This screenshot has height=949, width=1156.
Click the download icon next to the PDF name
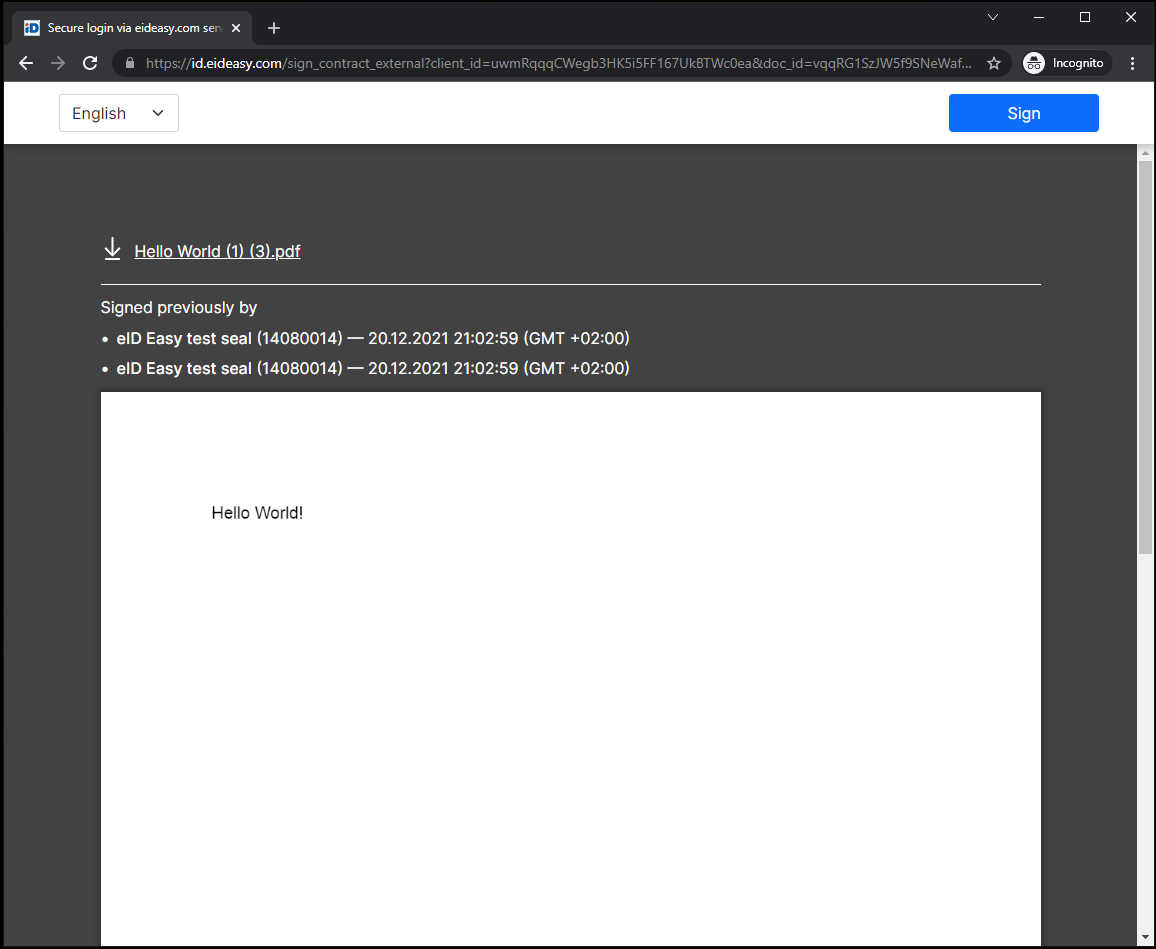(x=112, y=249)
